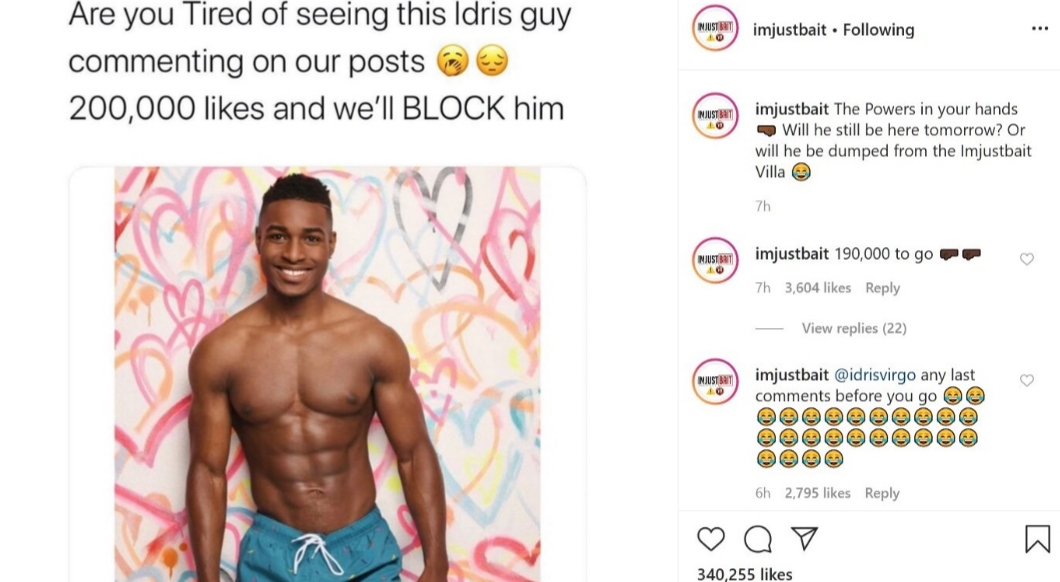Reply to the '190,000 to go' comment
1060x582 pixels.
click(882, 287)
